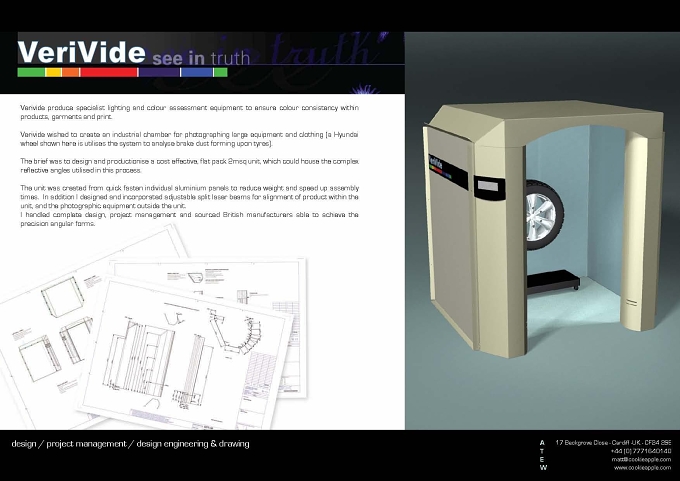Click the green swatch at left of color bar
This screenshot has height=481, width=680.
click(31, 72)
